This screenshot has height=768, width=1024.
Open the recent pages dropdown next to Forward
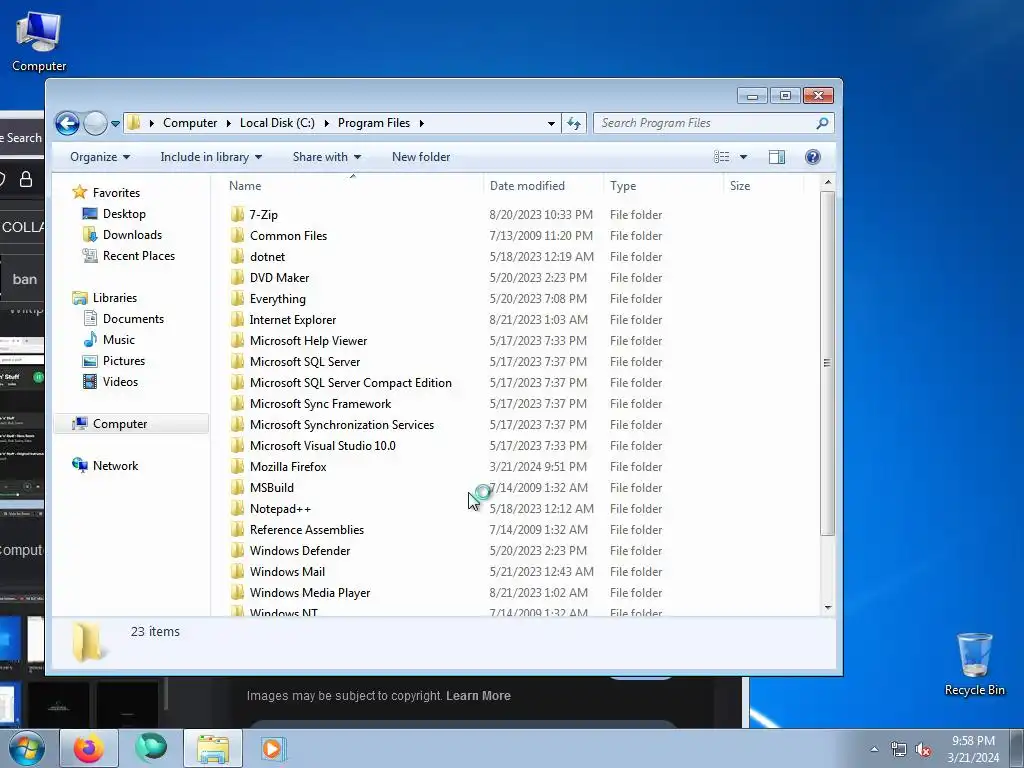(115, 123)
